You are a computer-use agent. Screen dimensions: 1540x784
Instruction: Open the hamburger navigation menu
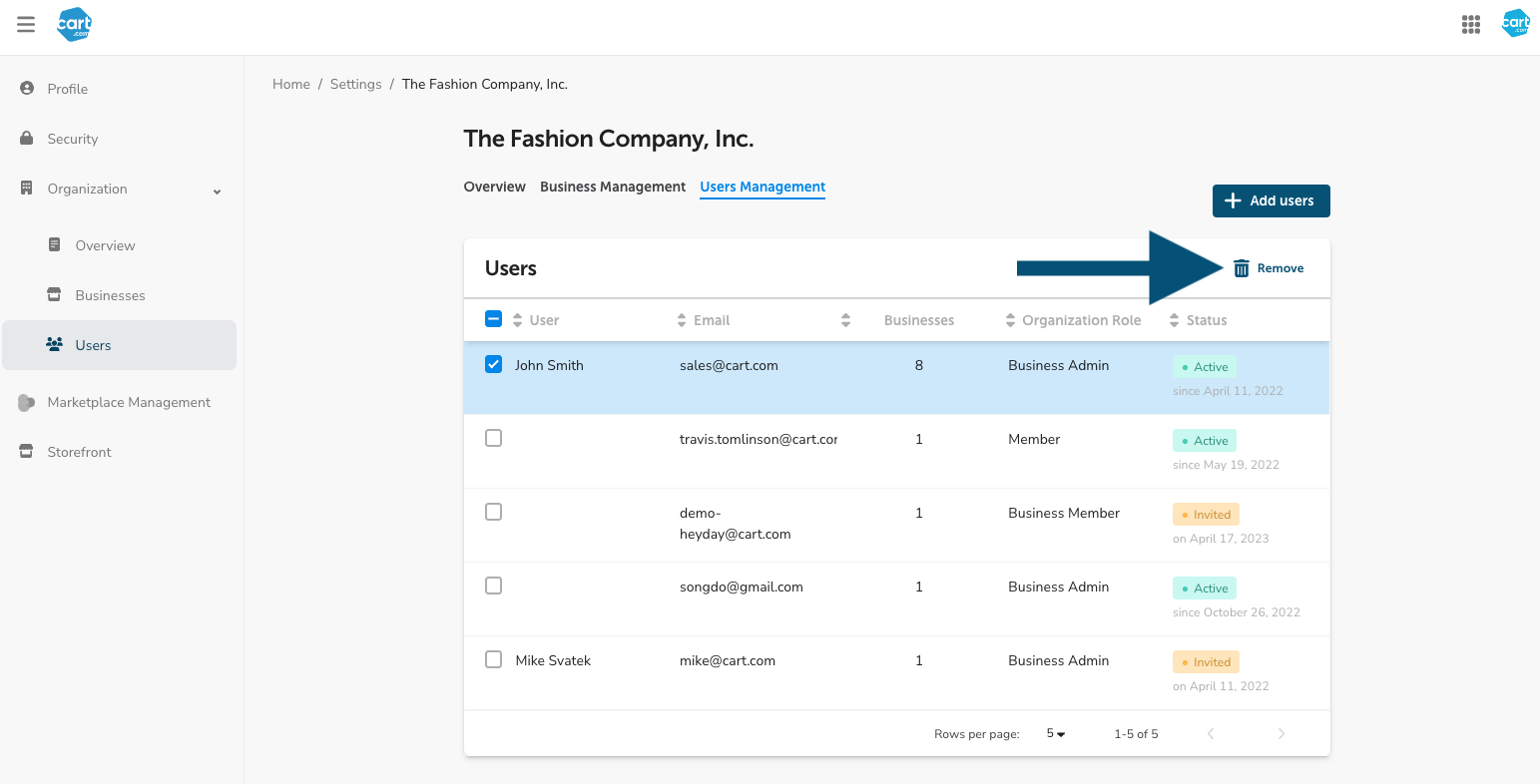[26, 25]
